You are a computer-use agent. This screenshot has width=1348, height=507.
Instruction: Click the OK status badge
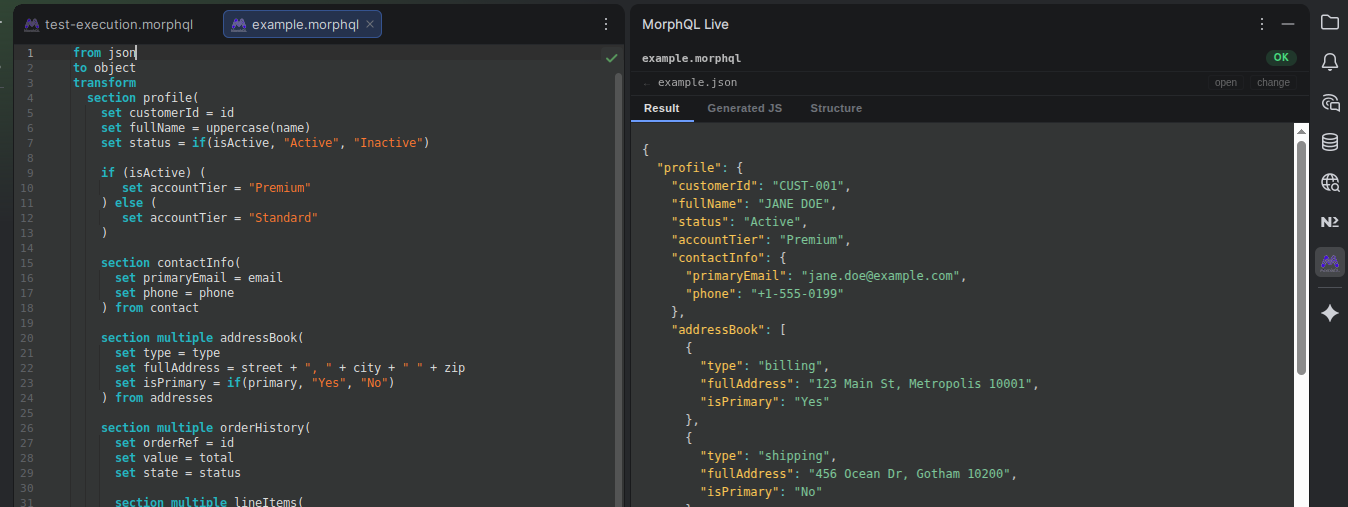tap(1280, 58)
